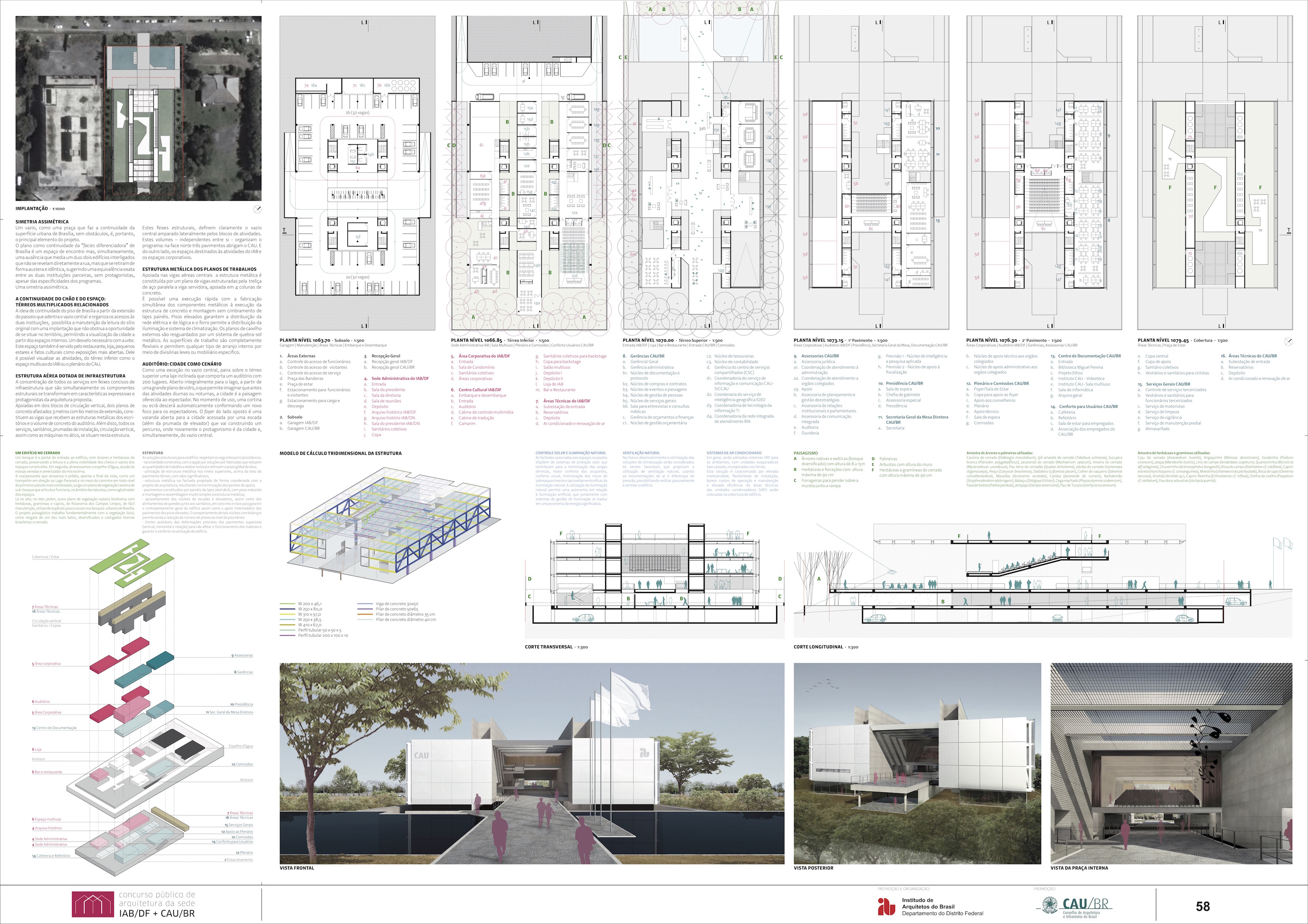This screenshot has height=924, width=1308.
Task: Click the north arrow beside the Cobertura plan title
Action: click(1289, 341)
